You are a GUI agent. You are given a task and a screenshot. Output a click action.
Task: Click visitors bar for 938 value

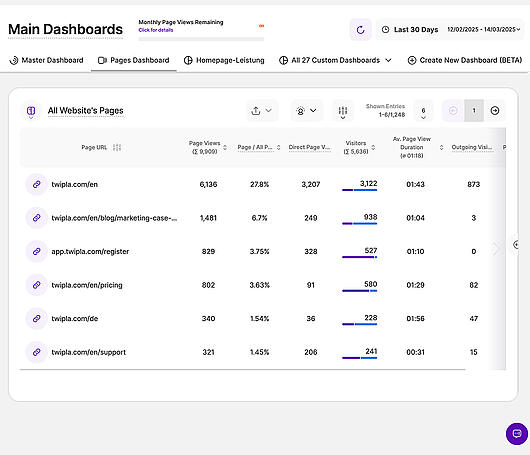point(359,223)
